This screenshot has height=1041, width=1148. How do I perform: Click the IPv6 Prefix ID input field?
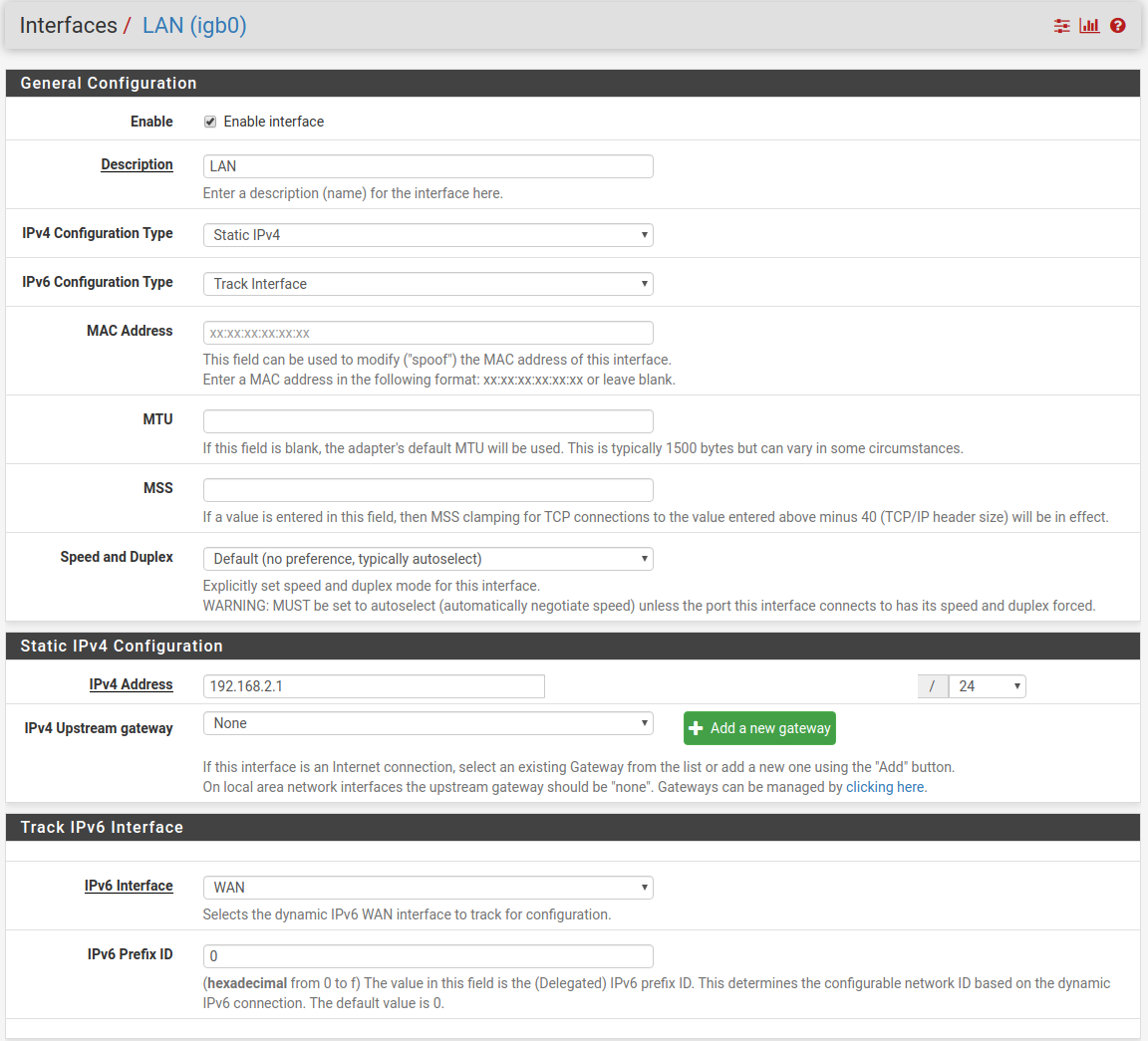[x=428, y=956]
